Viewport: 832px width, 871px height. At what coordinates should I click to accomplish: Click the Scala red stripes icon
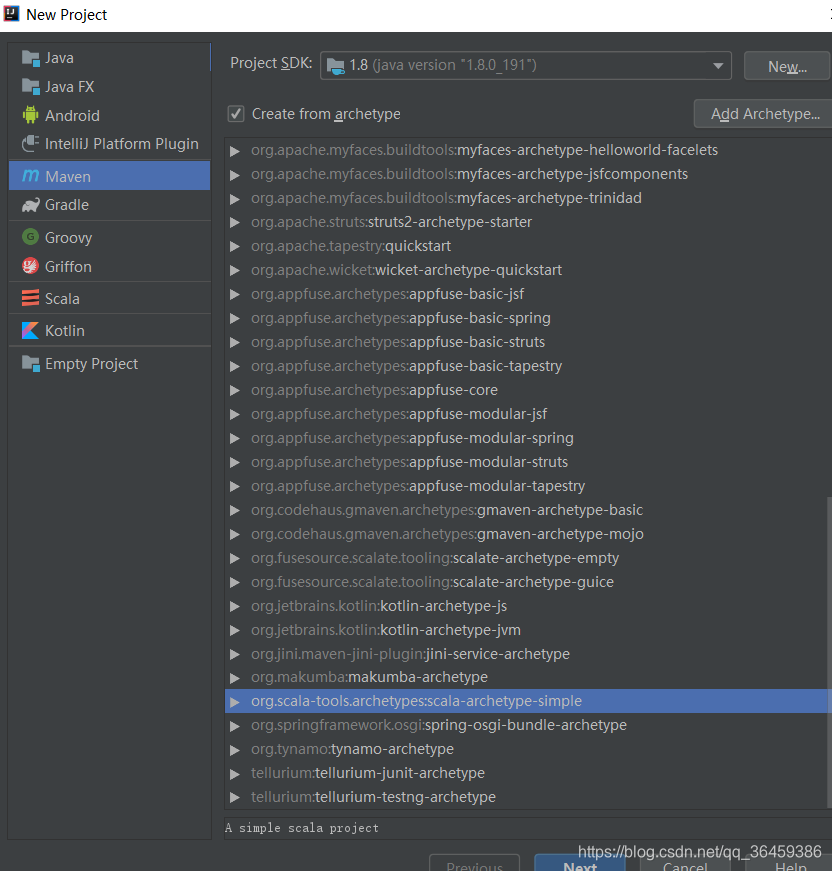coord(31,298)
